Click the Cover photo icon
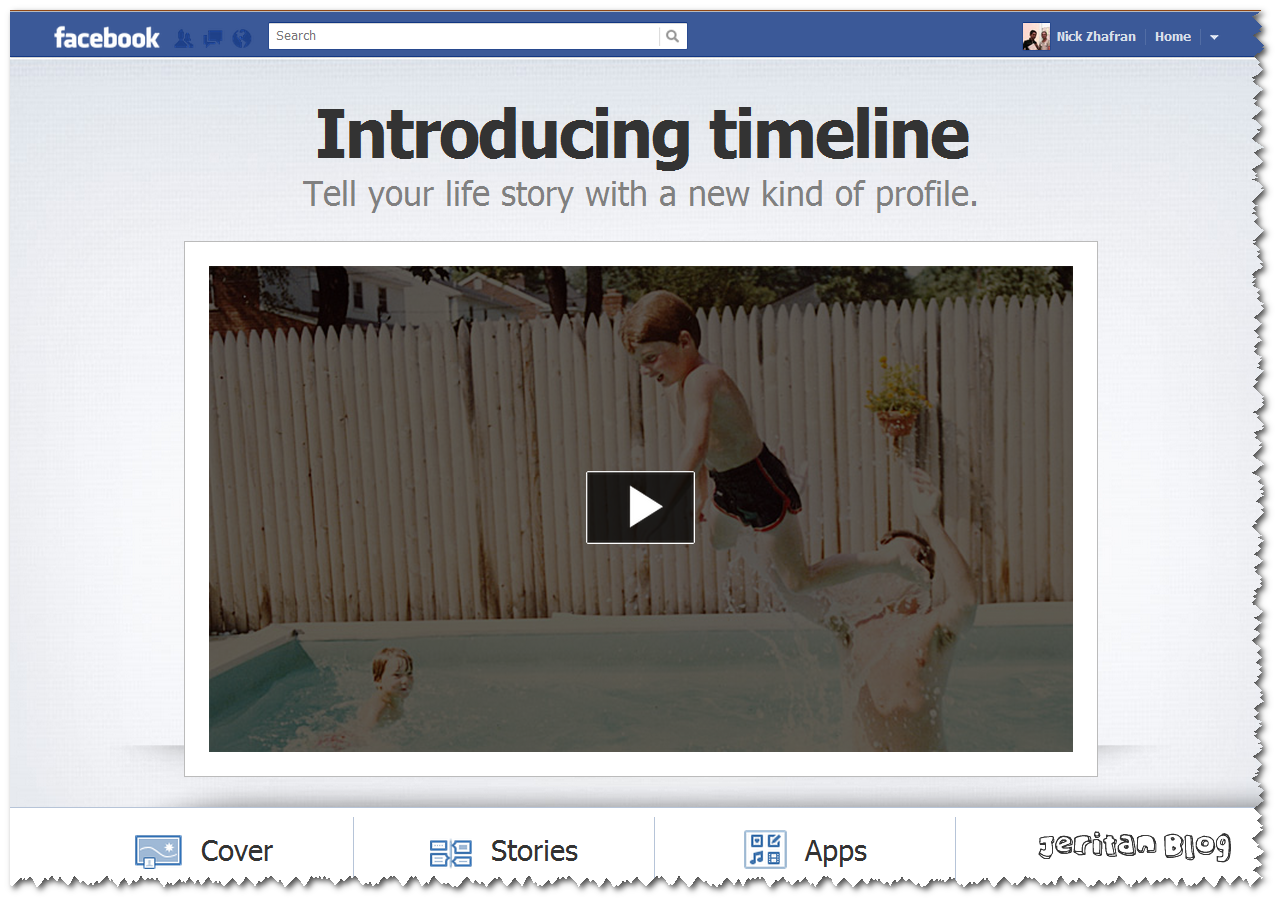 (158, 851)
